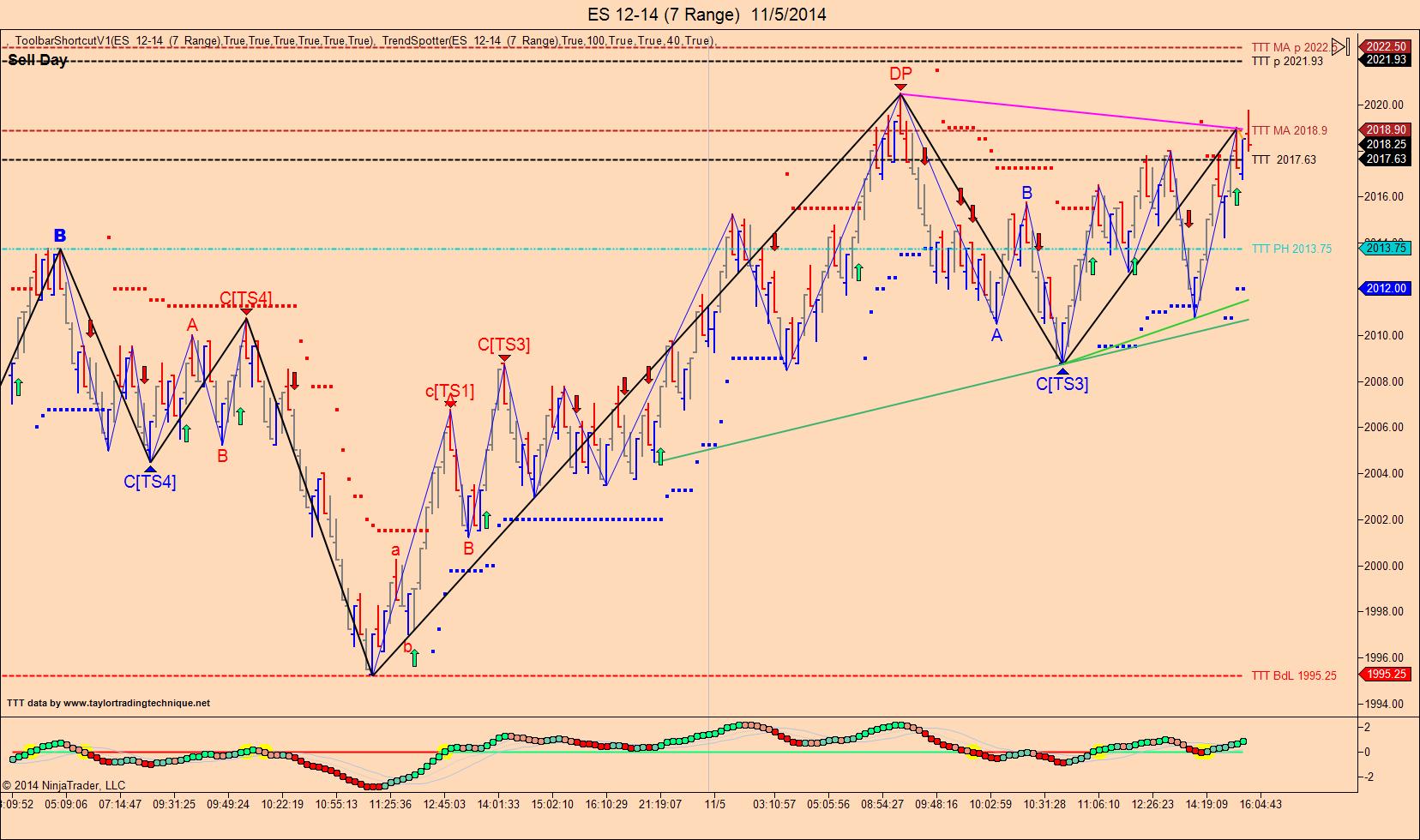Click the Sell Day label
The image size is (1420, 840).
tap(38, 60)
